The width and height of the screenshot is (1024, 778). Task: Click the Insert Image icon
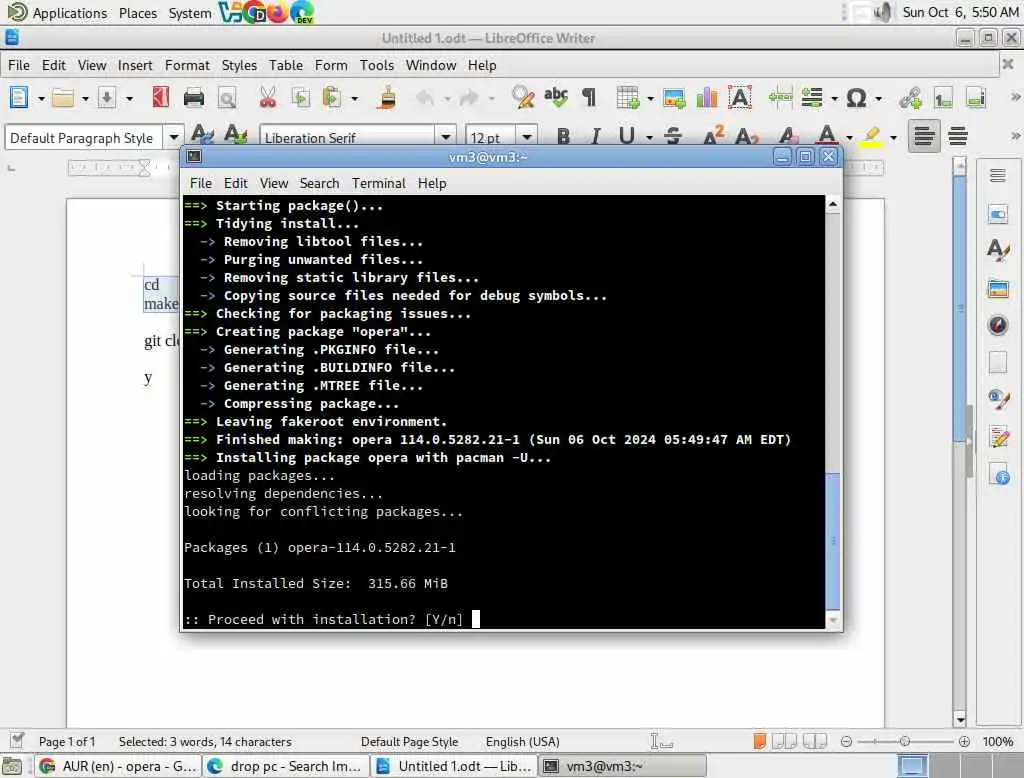click(x=674, y=98)
